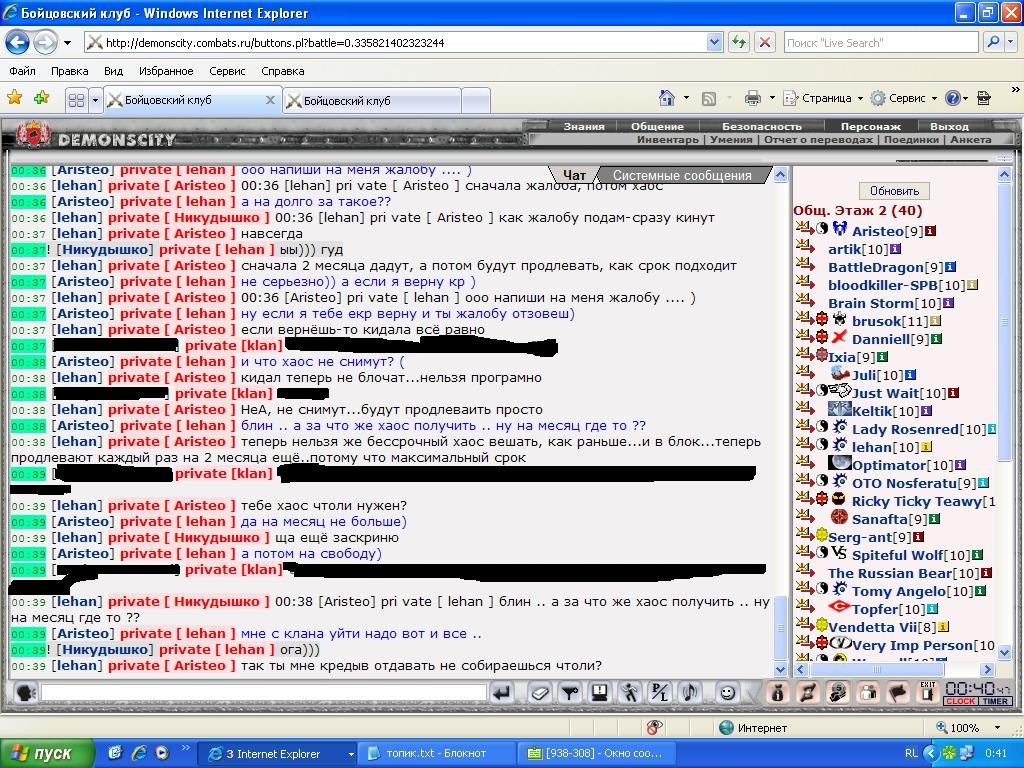Switch to Системные сообщения tab

point(682,175)
